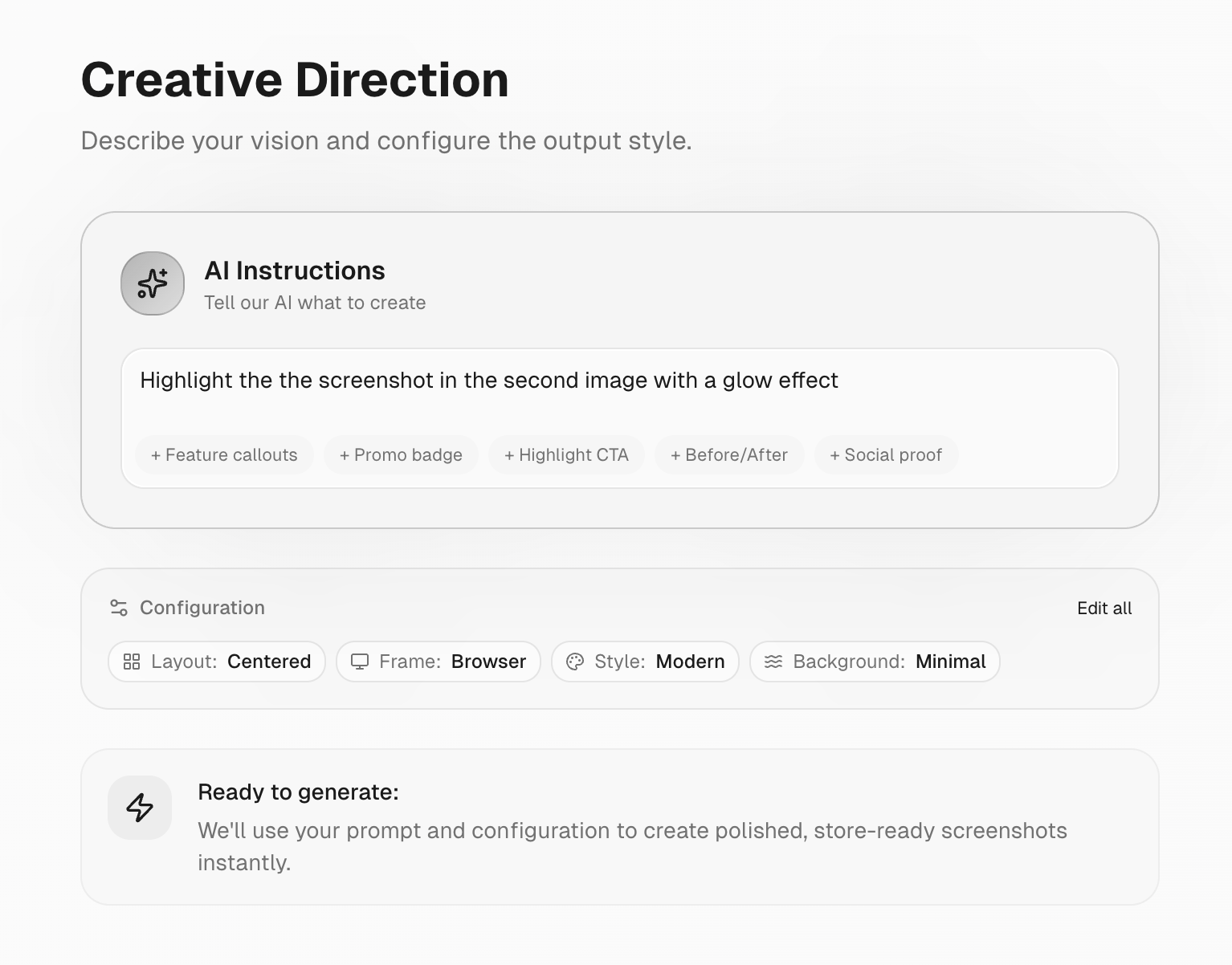
Task: Click the plus on the Social proof chip
Action: [835, 454]
